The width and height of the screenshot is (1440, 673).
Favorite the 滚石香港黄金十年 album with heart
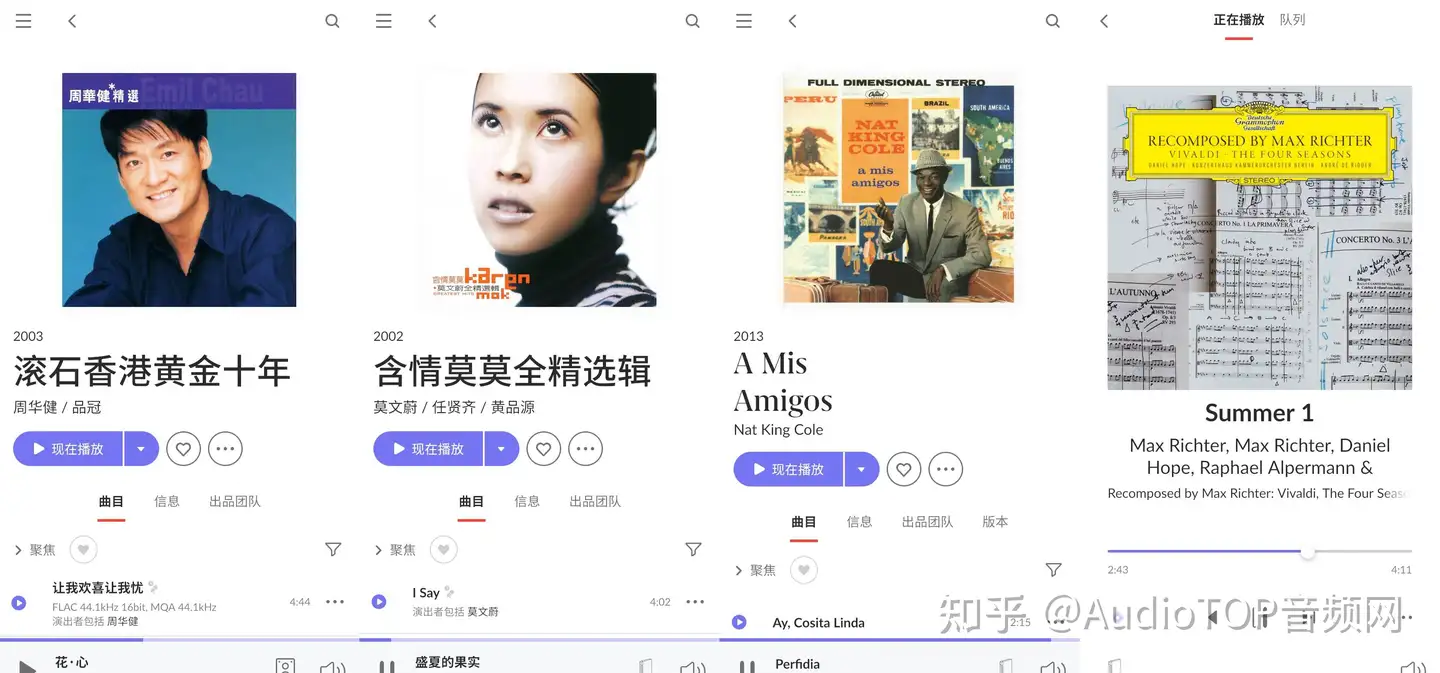pos(184,449)
